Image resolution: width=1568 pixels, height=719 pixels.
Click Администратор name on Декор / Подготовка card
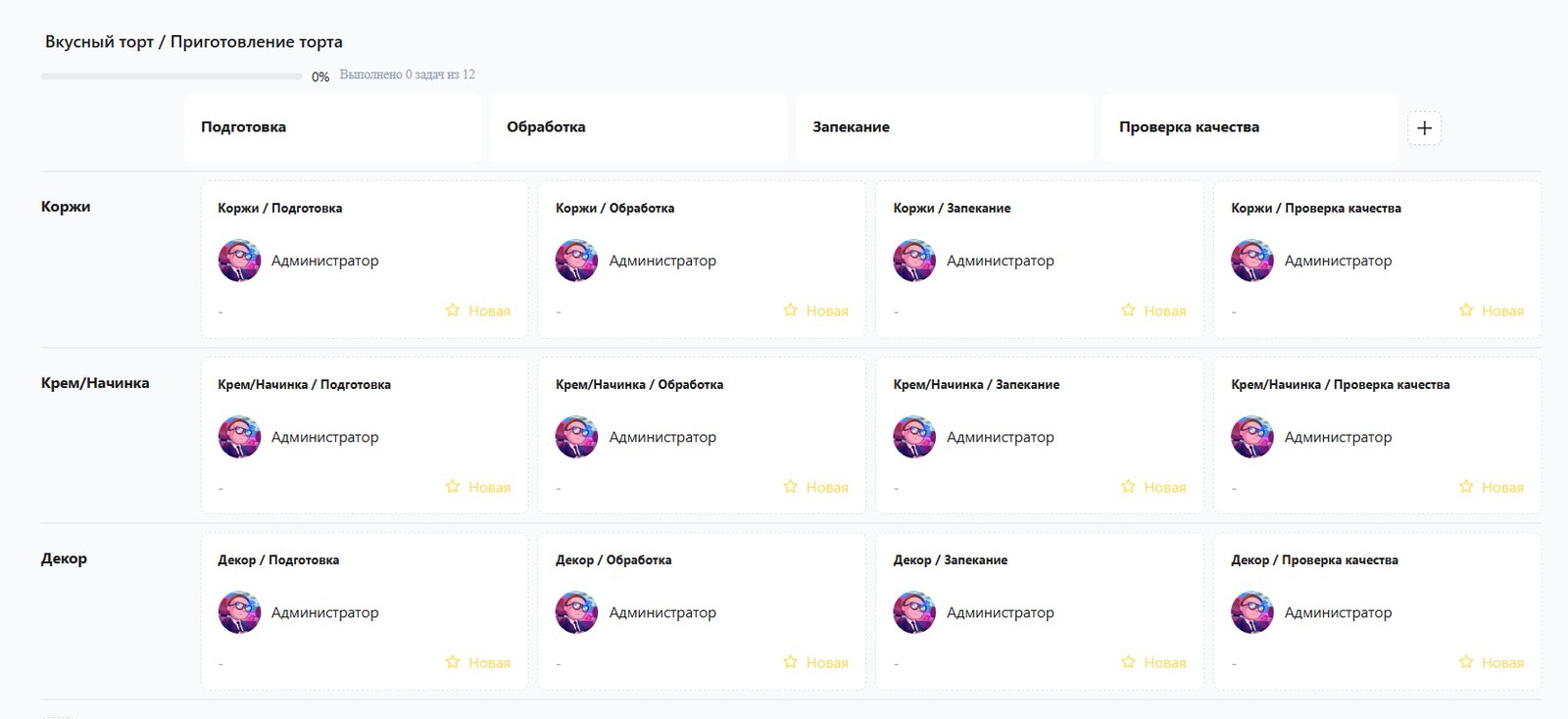tap(325, 613)
